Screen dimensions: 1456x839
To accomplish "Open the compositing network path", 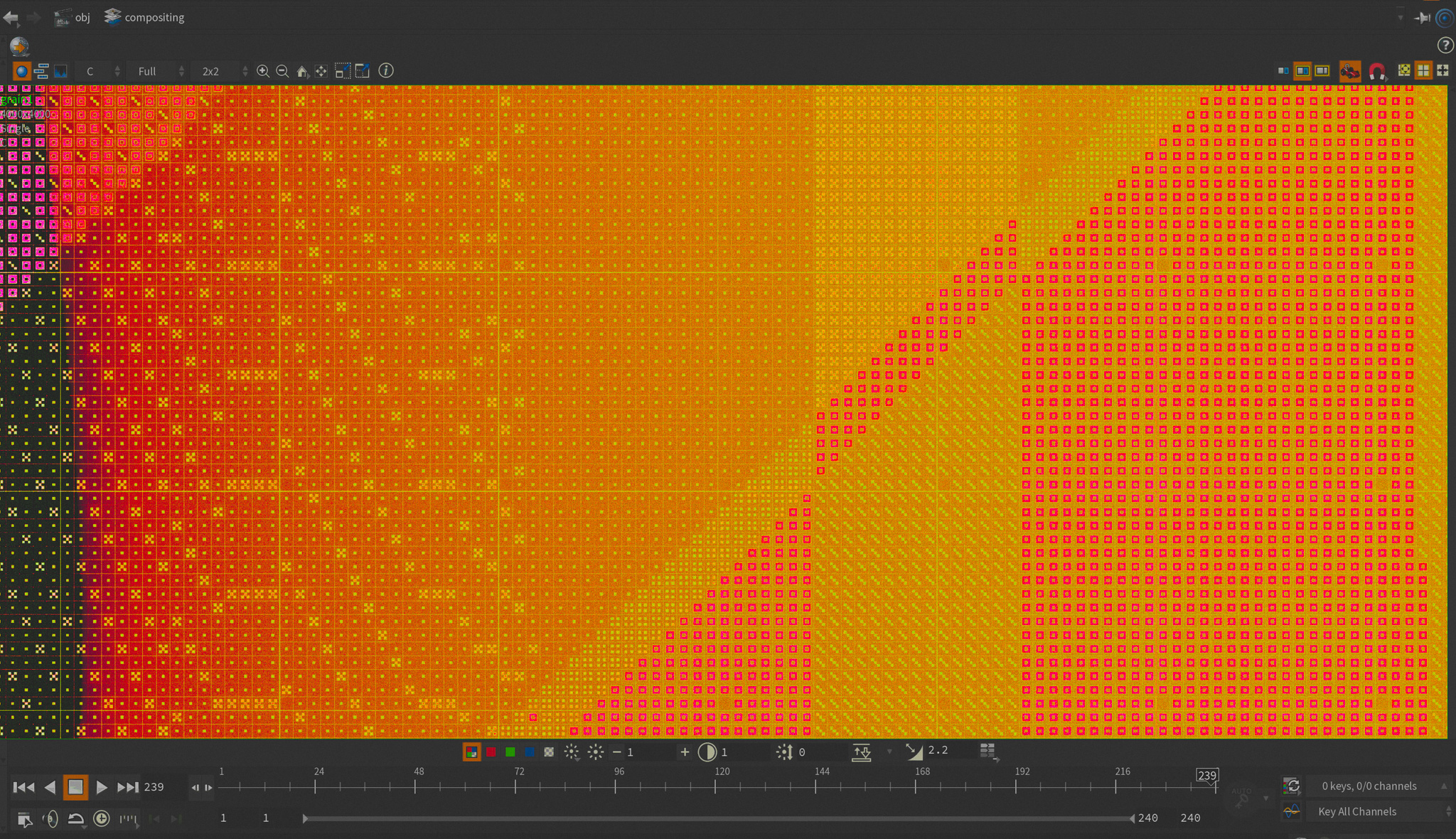I will [144, 17].
